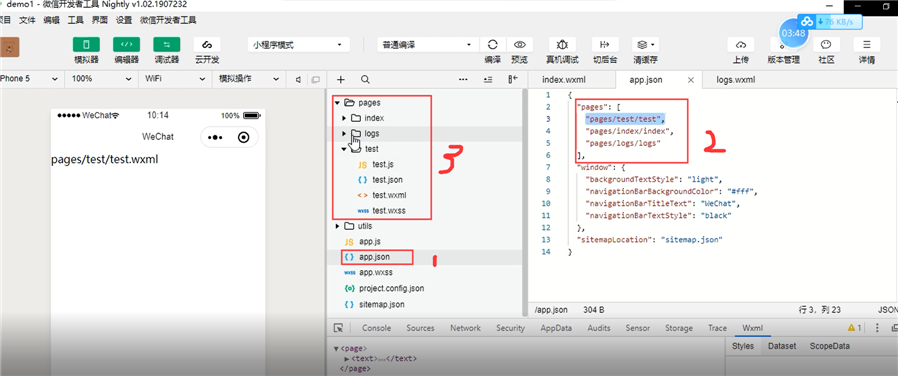Click the detach simulator window icon
The height and width of the screenshot is (376, 898).
click(x=315, y=80)
